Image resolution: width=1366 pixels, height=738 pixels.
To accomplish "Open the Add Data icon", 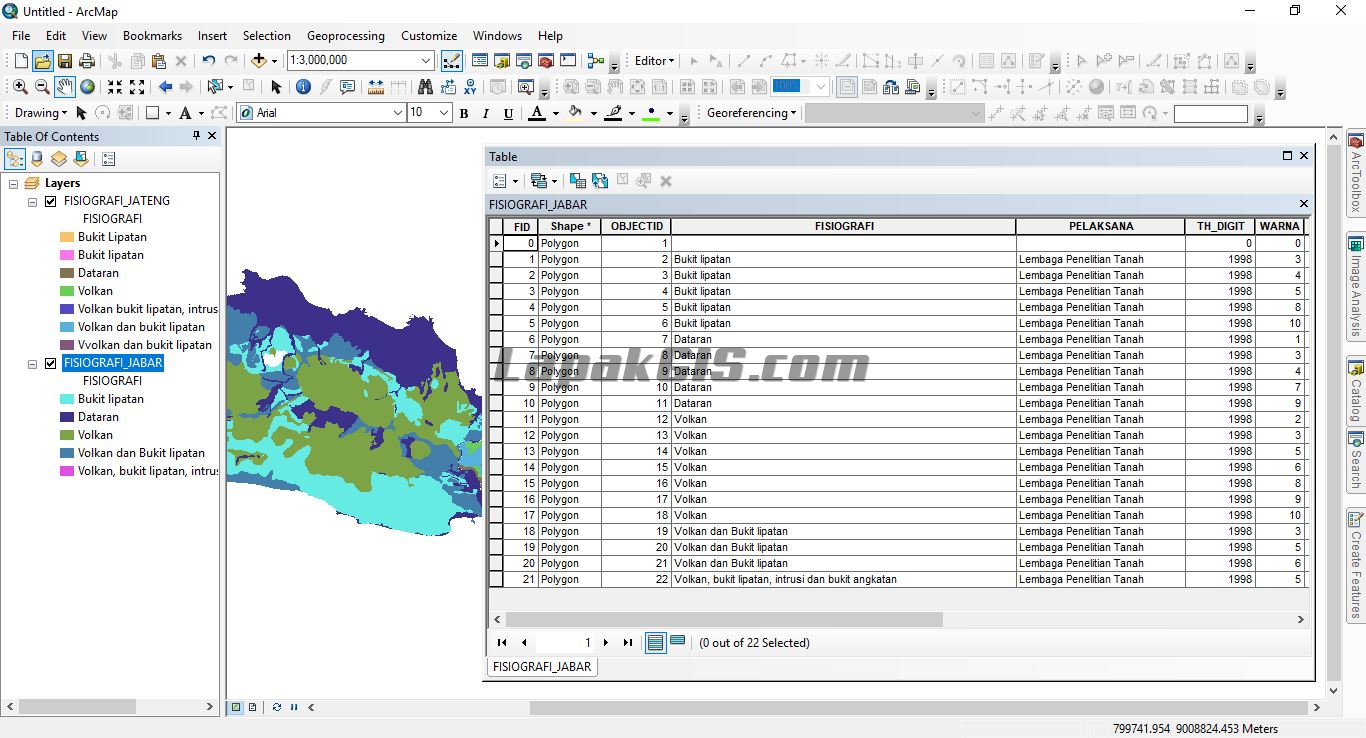I will (x=258, y=60).
